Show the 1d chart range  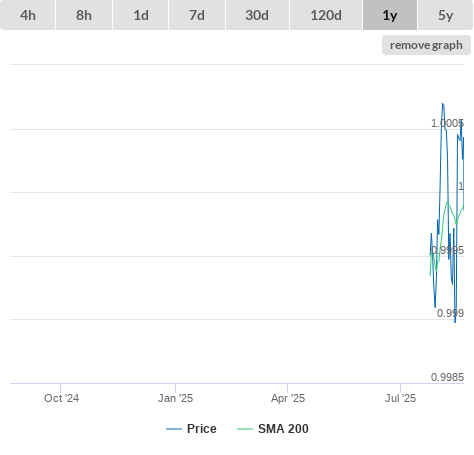click(141, 15)
